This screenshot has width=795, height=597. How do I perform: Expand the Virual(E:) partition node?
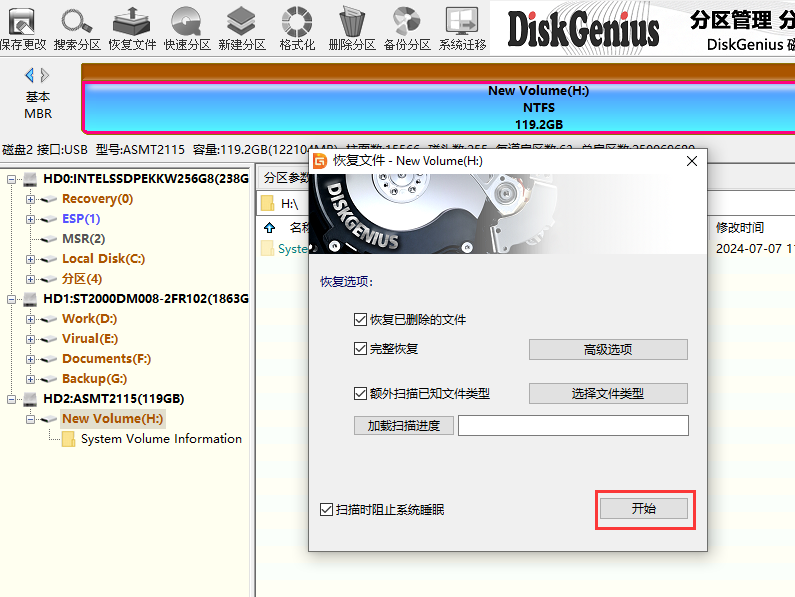(x=30, y=339)
